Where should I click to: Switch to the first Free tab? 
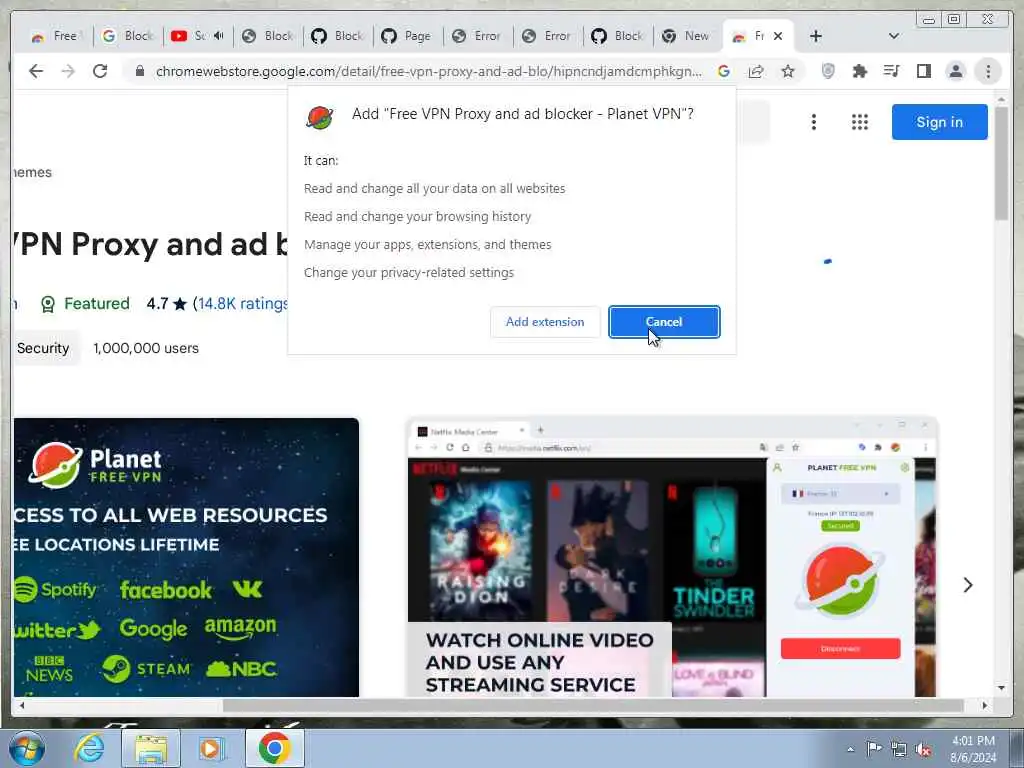[x=56, y=36]
